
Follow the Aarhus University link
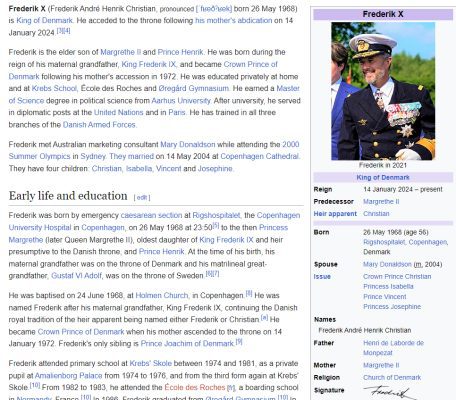[x=181, y=101]
